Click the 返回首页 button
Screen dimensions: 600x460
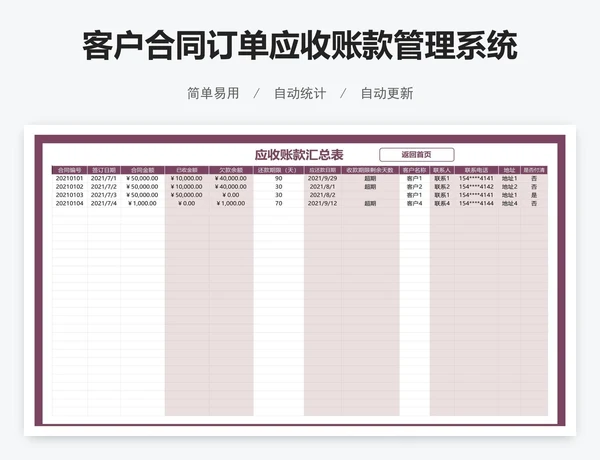point(417,155)
